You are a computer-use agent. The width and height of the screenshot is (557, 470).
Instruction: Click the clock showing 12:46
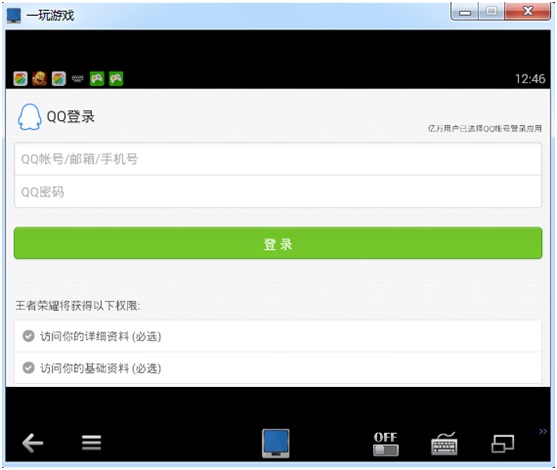point(530,79)
